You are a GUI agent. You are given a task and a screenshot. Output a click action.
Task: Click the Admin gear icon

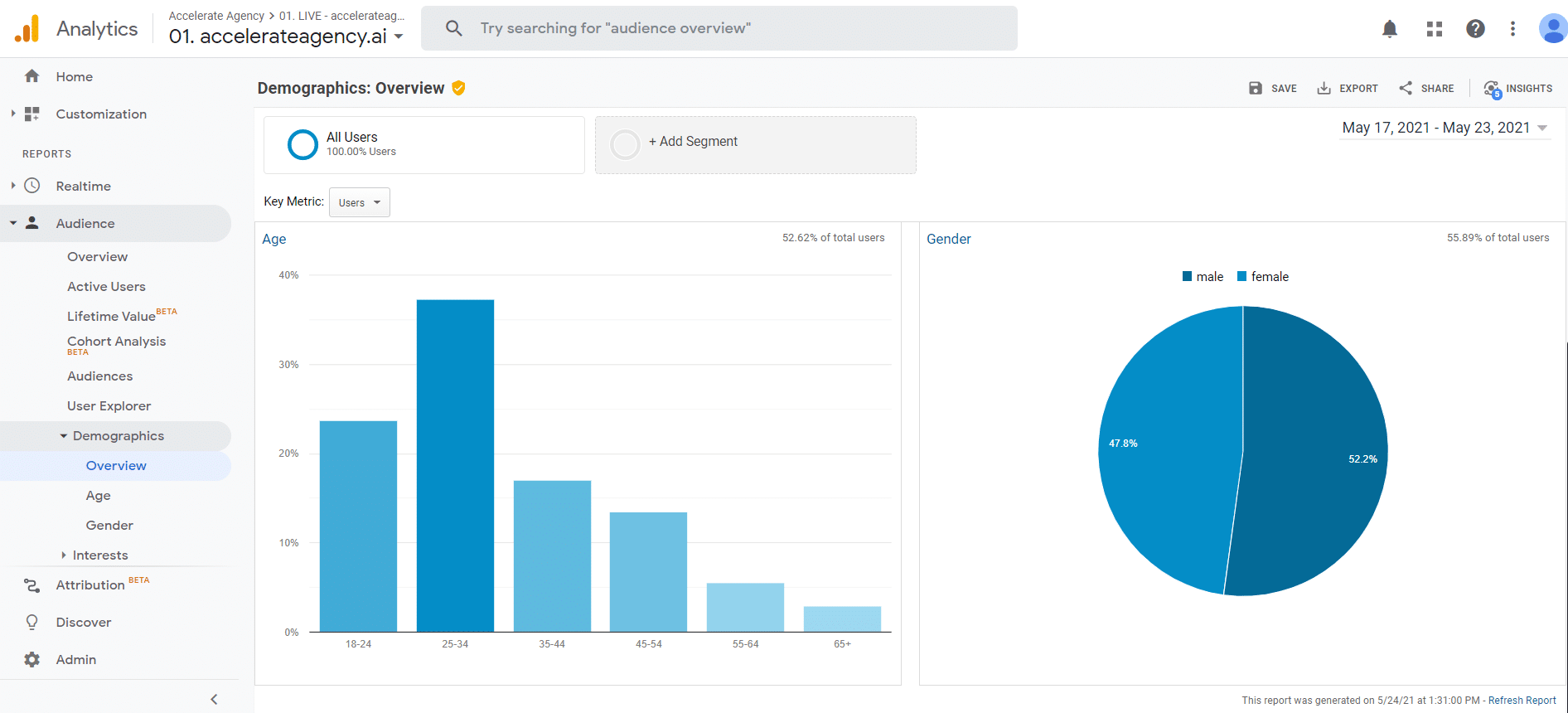[32, 660]
